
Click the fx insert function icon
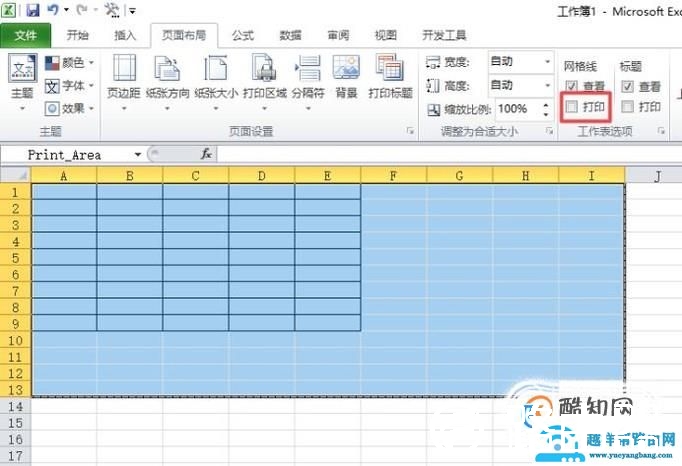[206, 154]
